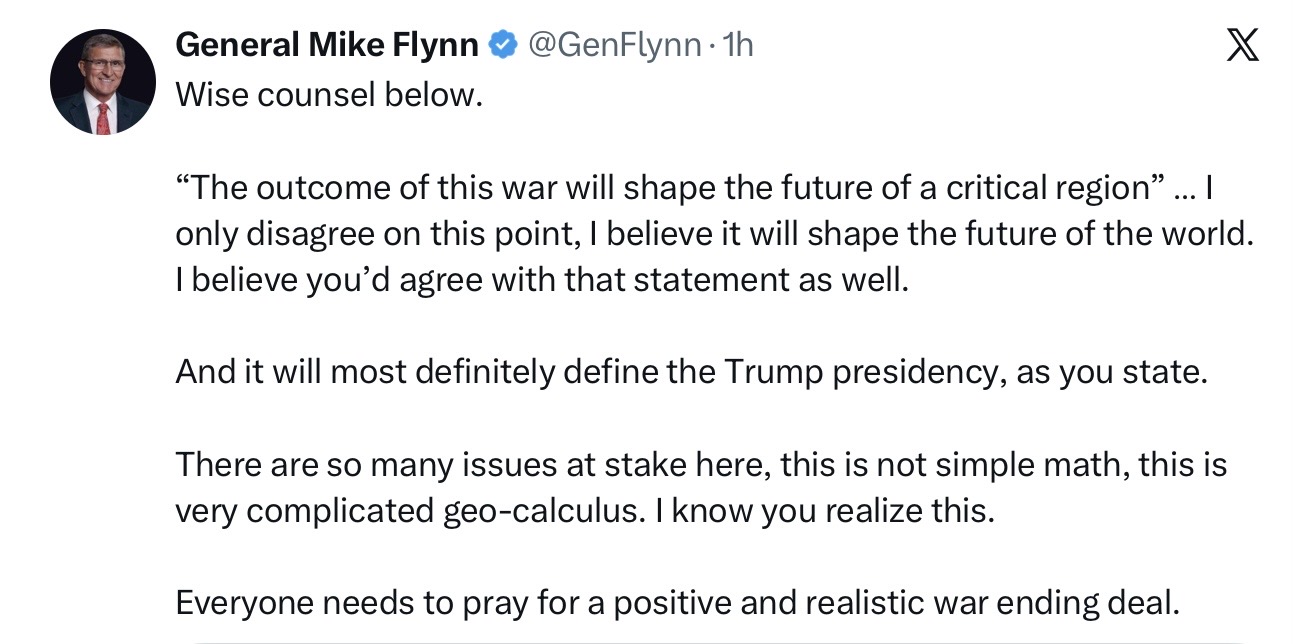Click the blue verified badge

point(502,45)
